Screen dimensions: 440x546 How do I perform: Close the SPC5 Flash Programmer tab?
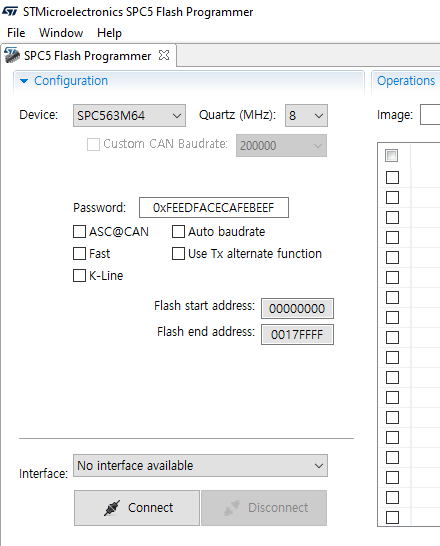point(164,55)
